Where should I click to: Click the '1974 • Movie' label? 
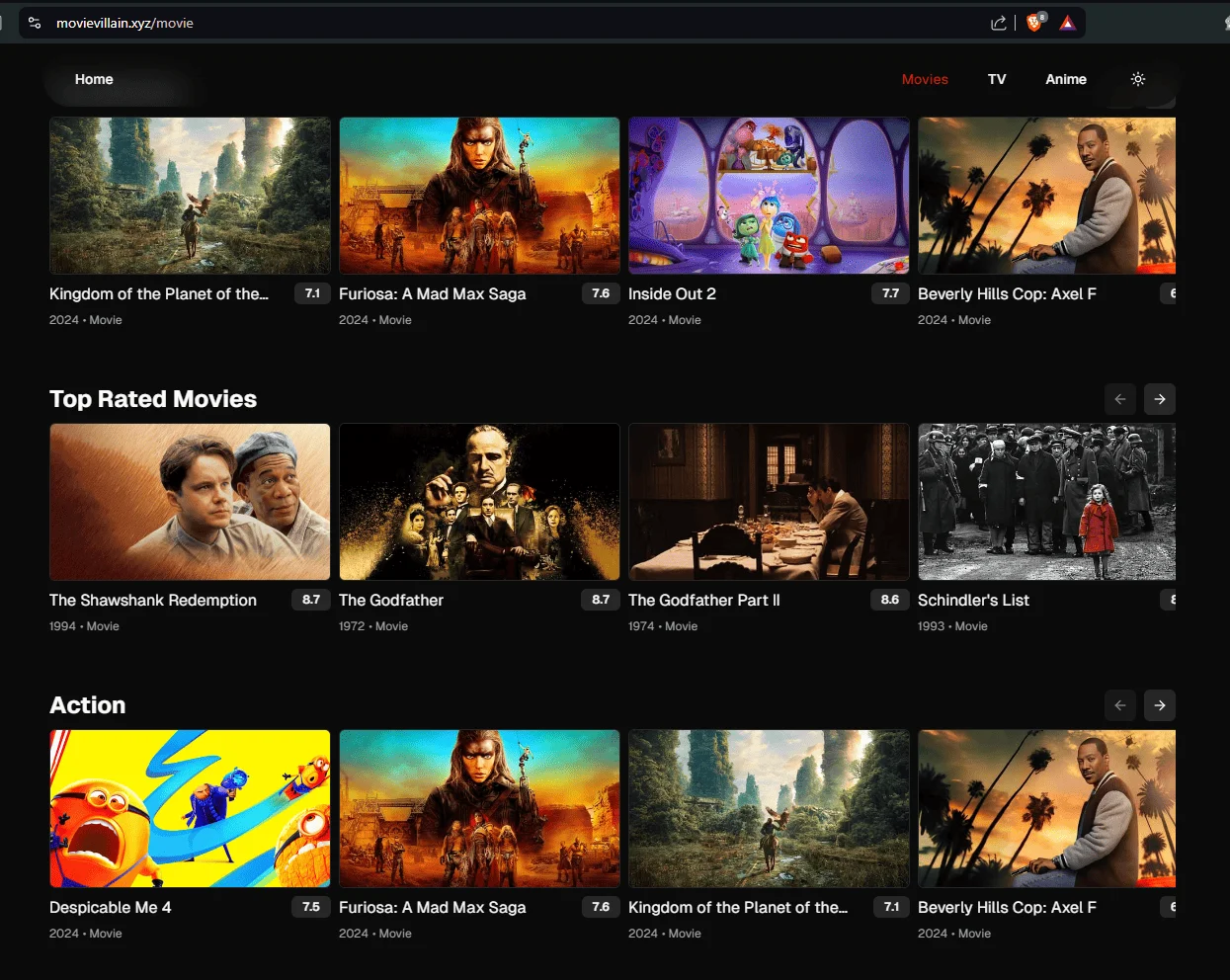click(663, 626)
